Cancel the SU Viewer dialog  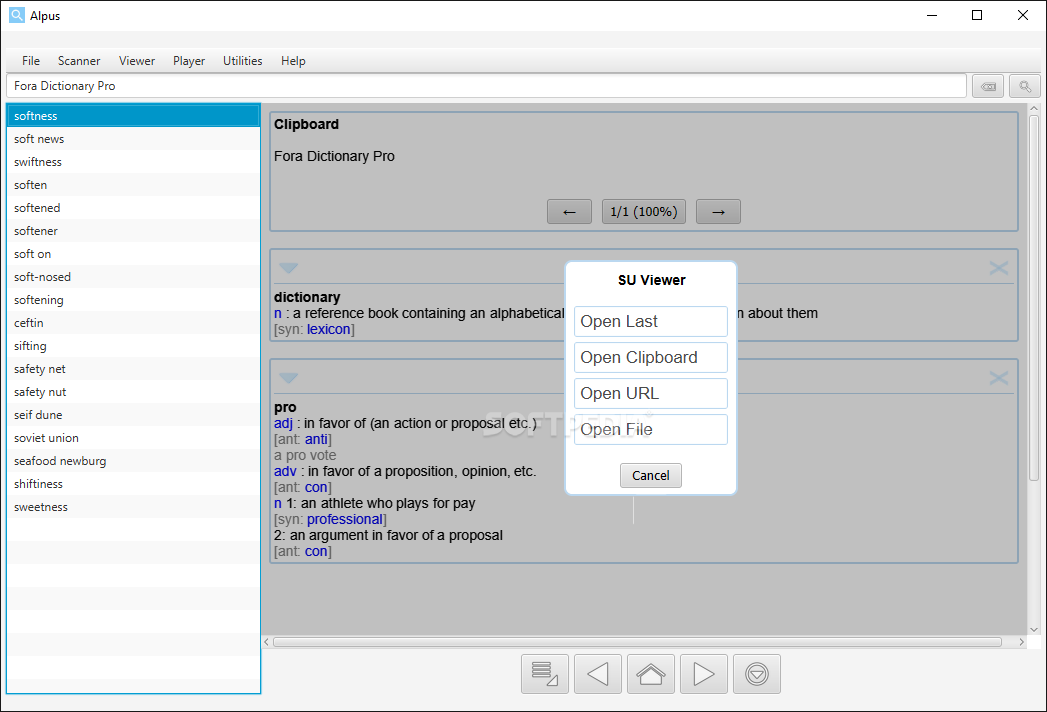pos(650,476)
